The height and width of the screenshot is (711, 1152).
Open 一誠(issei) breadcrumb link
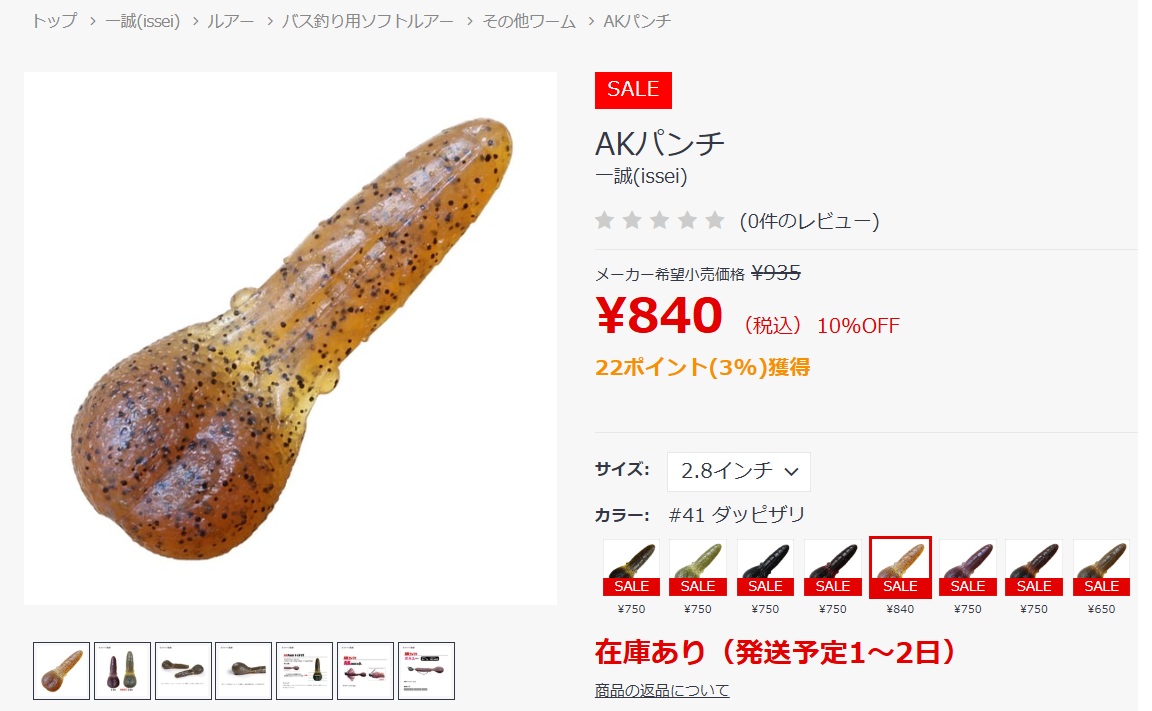[x=143, y=21]
